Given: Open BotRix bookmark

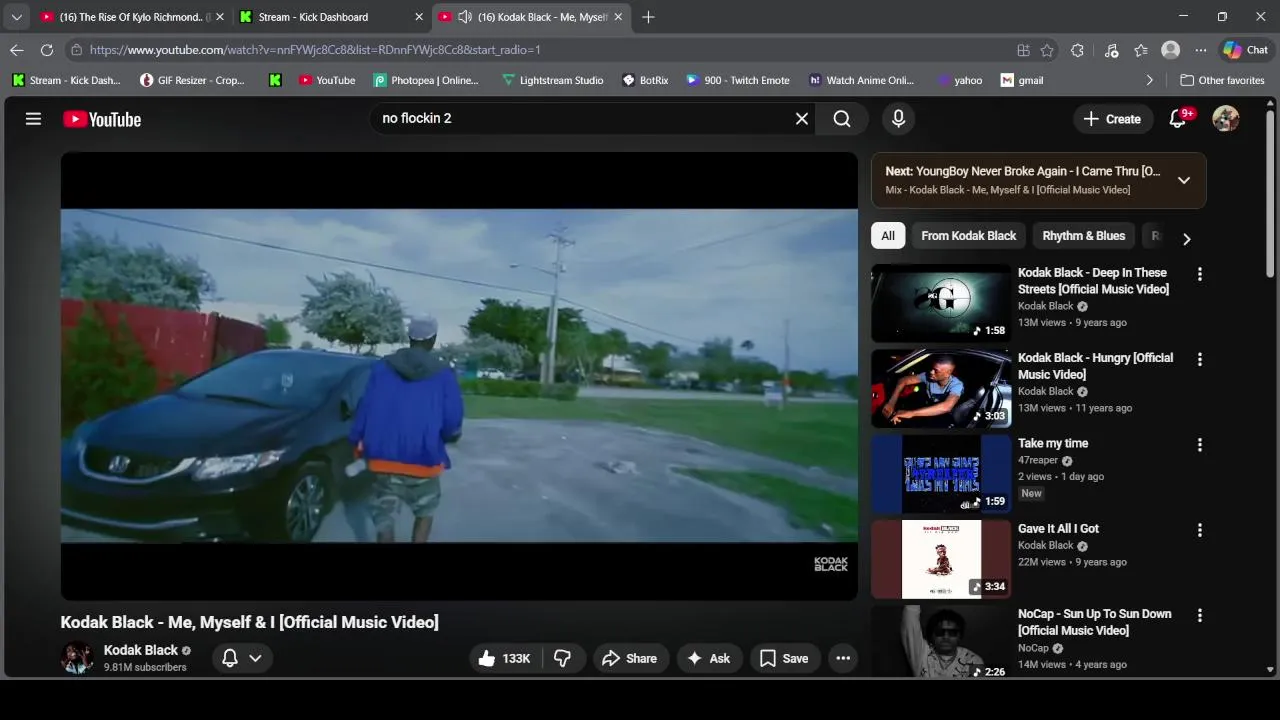Looking at the screenshot, I should (645, 80).
